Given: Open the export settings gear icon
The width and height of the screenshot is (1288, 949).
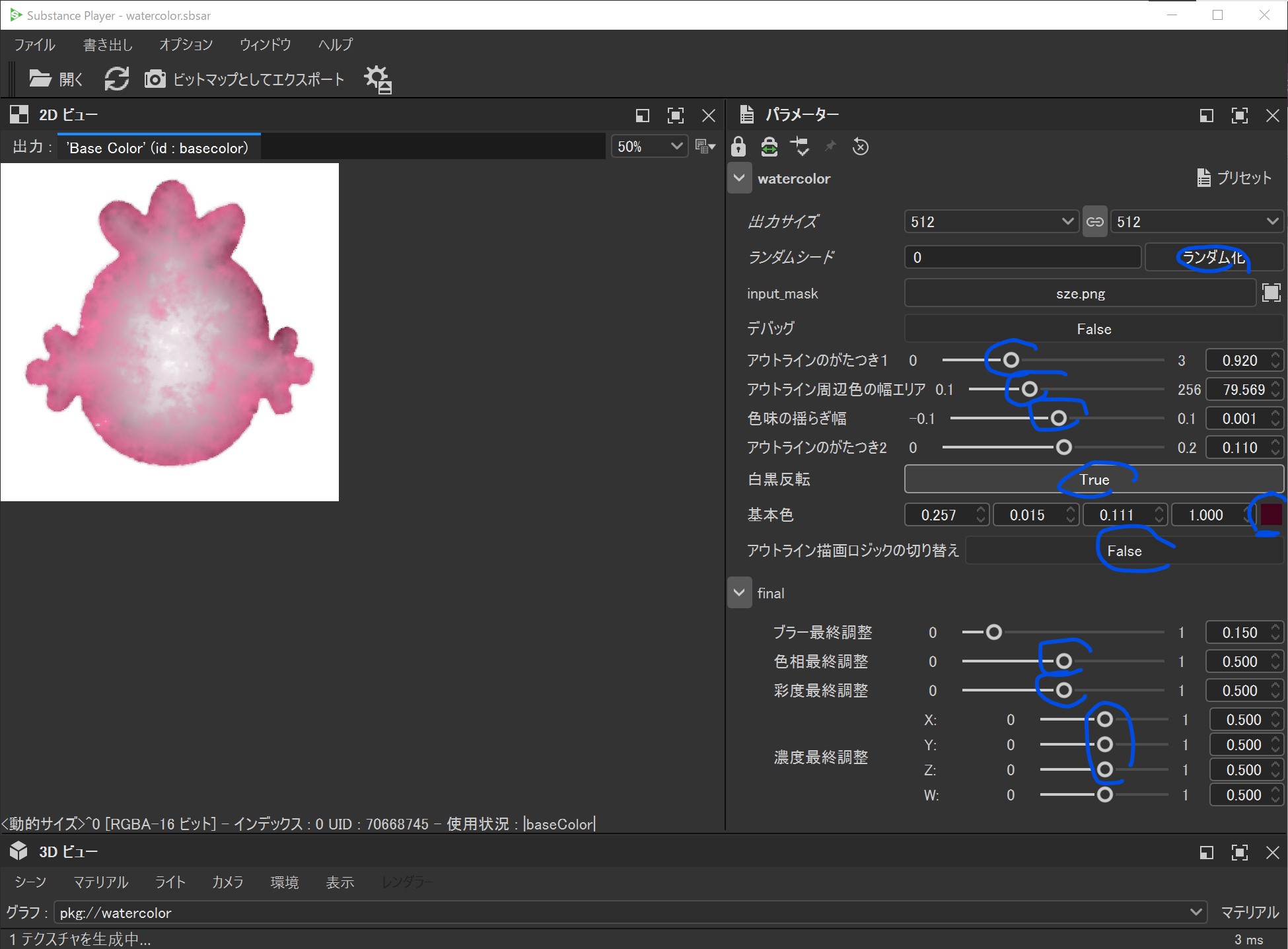Looking at the screenshot, I should pos(378,79).
